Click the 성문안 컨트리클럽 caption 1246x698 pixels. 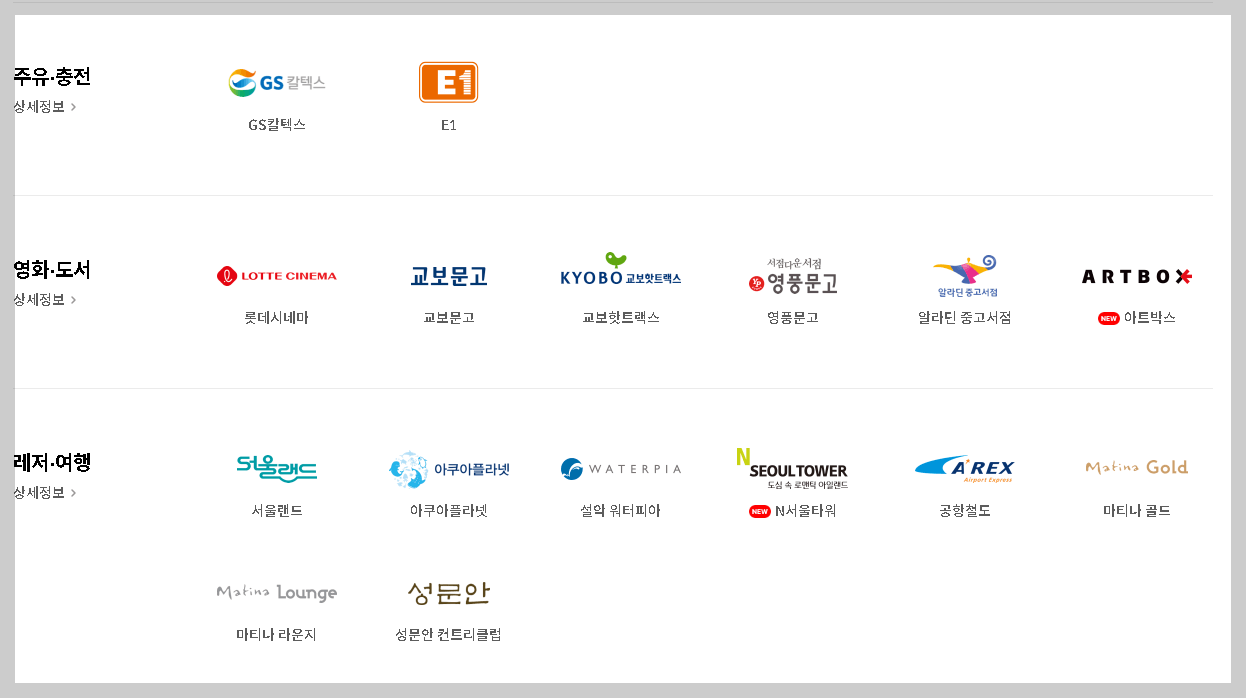tap(448, 635)
